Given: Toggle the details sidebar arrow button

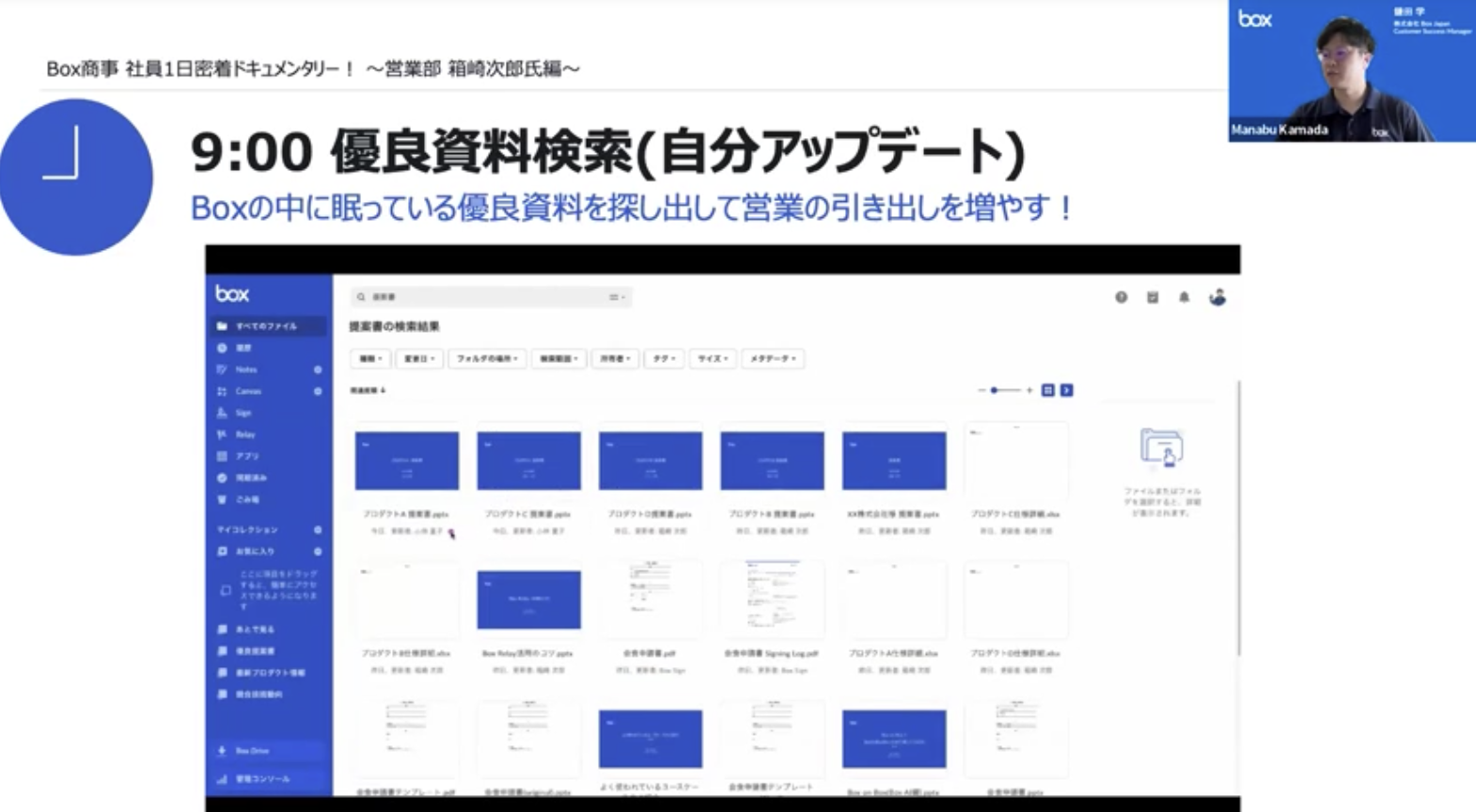Looking at the screenshot, I should 1066,390.
